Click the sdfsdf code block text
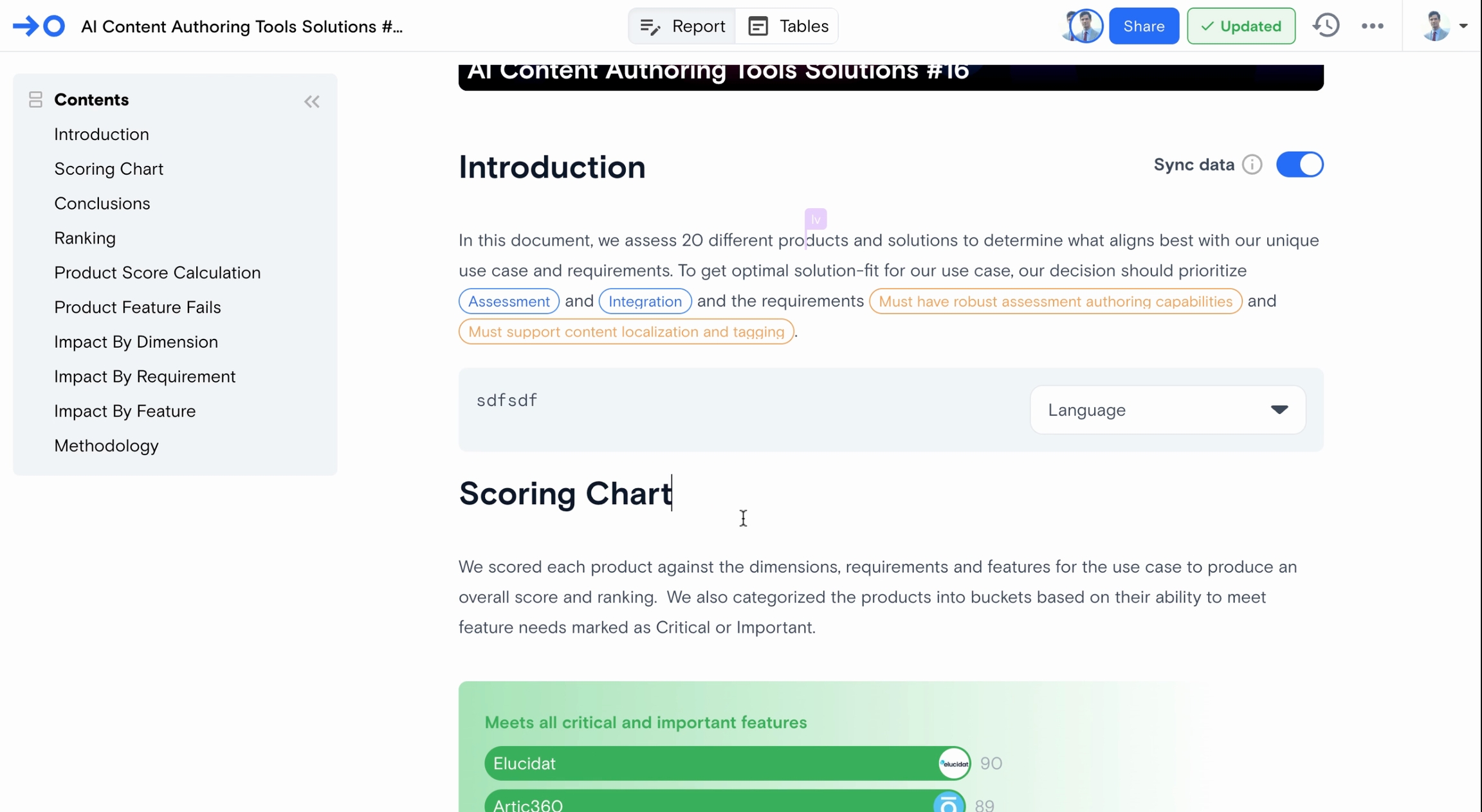The image size is (1482, 812). coord(507,401)
